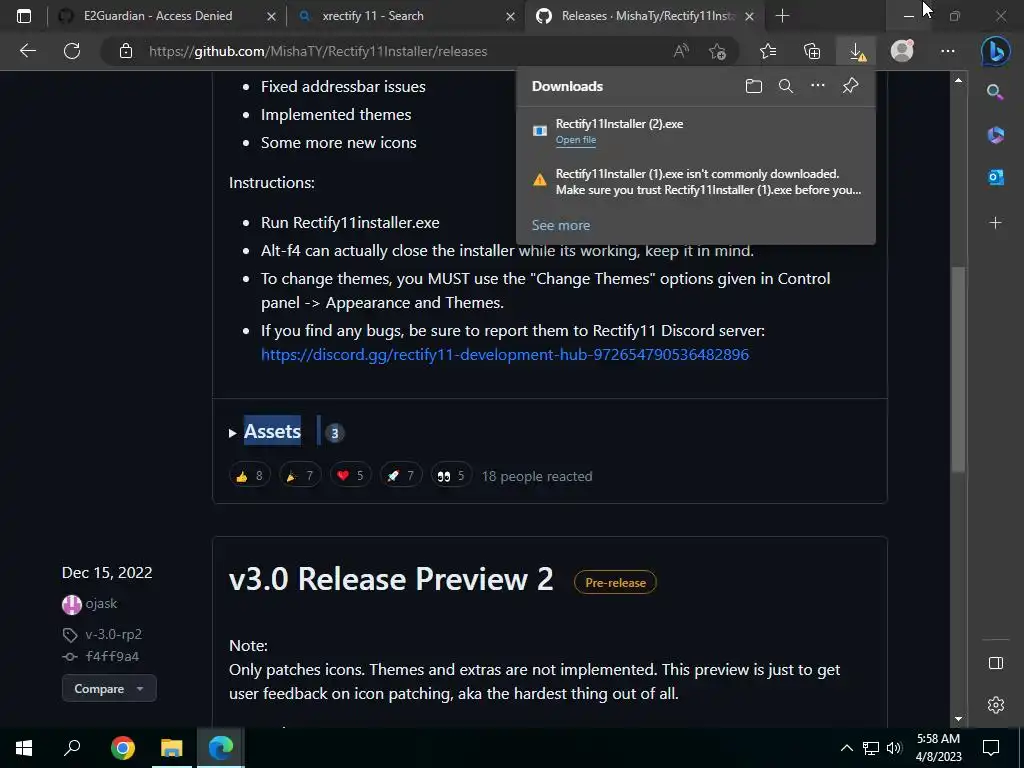Image resolution: width=1024 pixels, height=768 pixels.
Task: Add a new sidebar app
Action: pyautogui.click(x=995, y=223)
